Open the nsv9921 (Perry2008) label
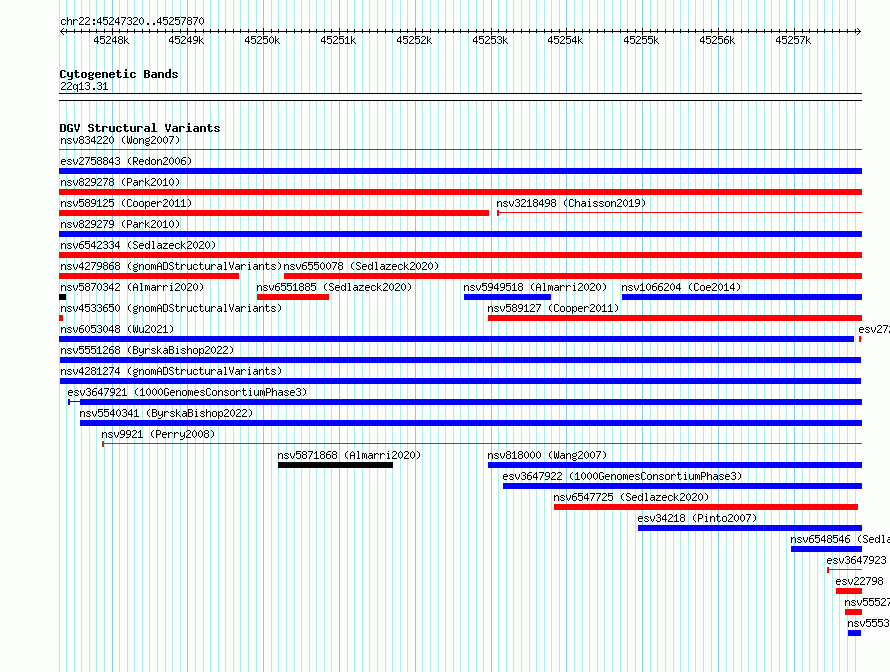This screenshot has width=890, height=672. point(158,434)
